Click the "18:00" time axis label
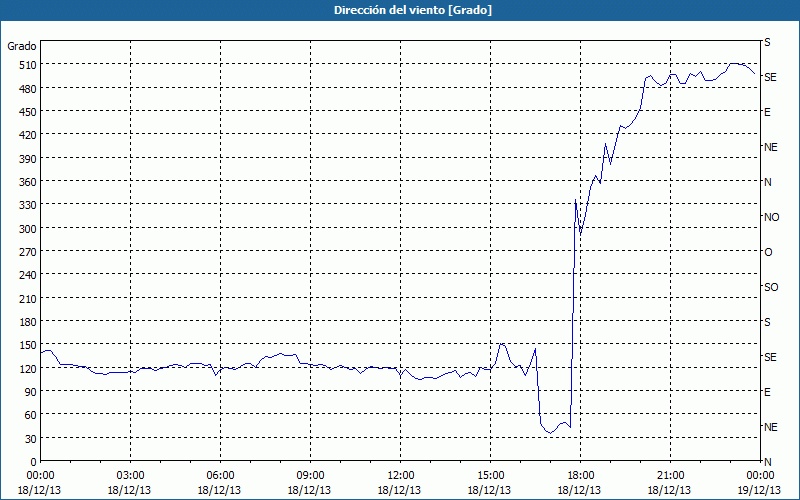 click(x=581, y=476)
